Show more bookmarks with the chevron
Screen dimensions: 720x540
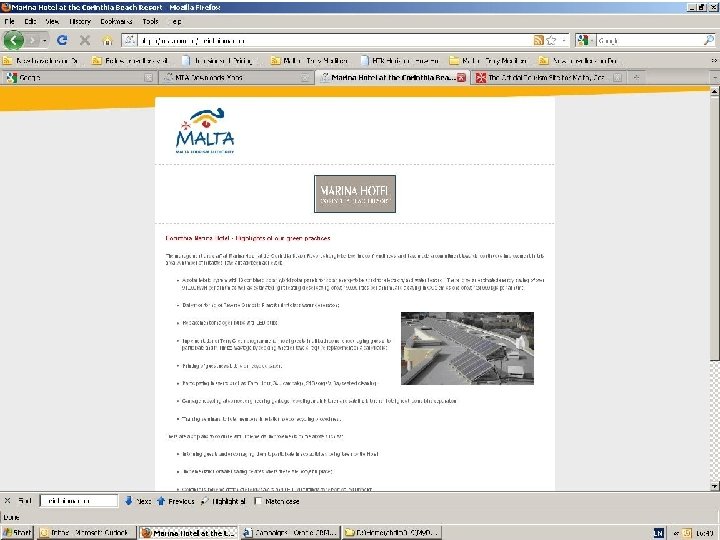(714, 60)
